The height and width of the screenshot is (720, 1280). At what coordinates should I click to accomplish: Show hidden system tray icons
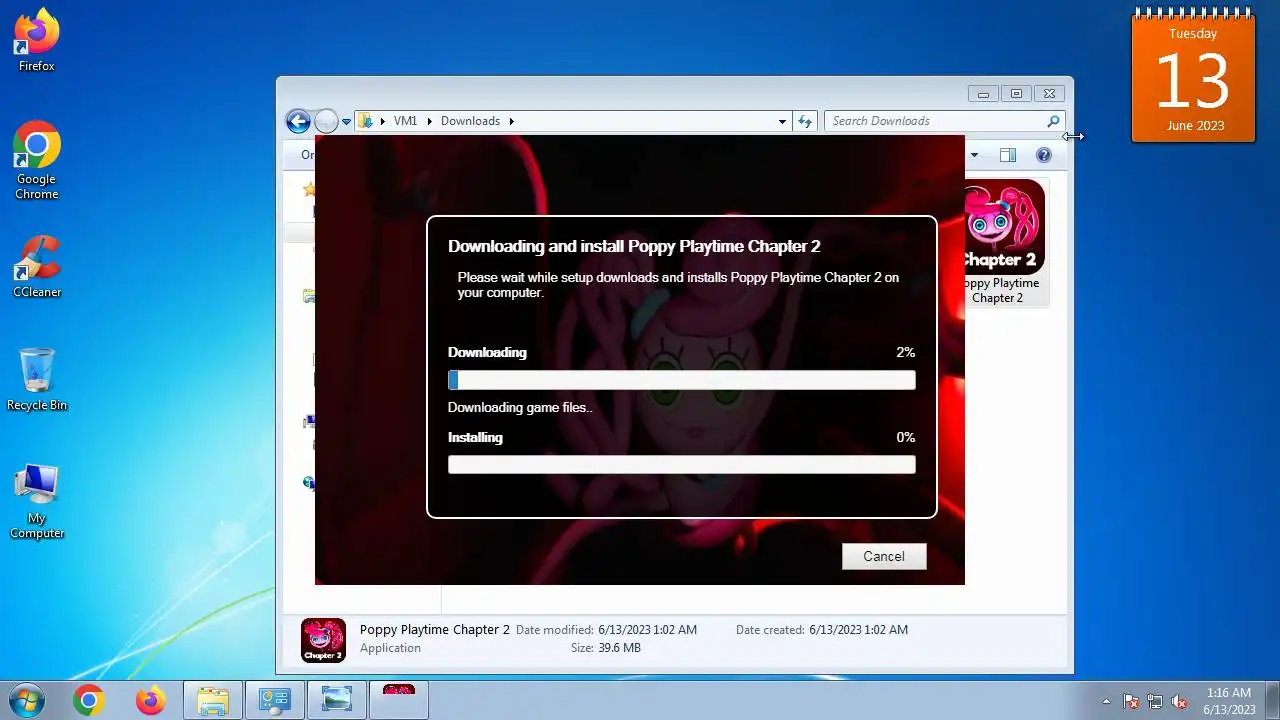coord(1106,701)
